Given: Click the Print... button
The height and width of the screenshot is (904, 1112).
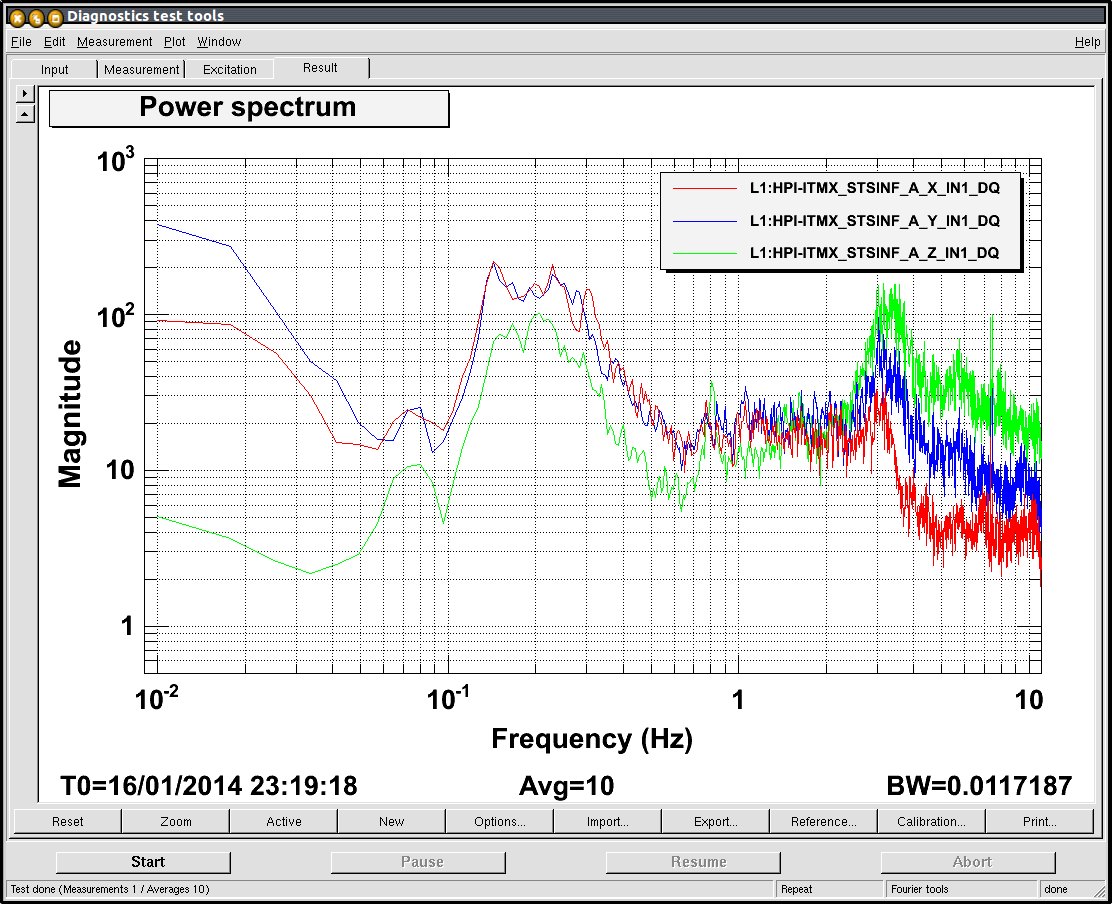Looking at the screenshot, I should tap(1040, 821).
